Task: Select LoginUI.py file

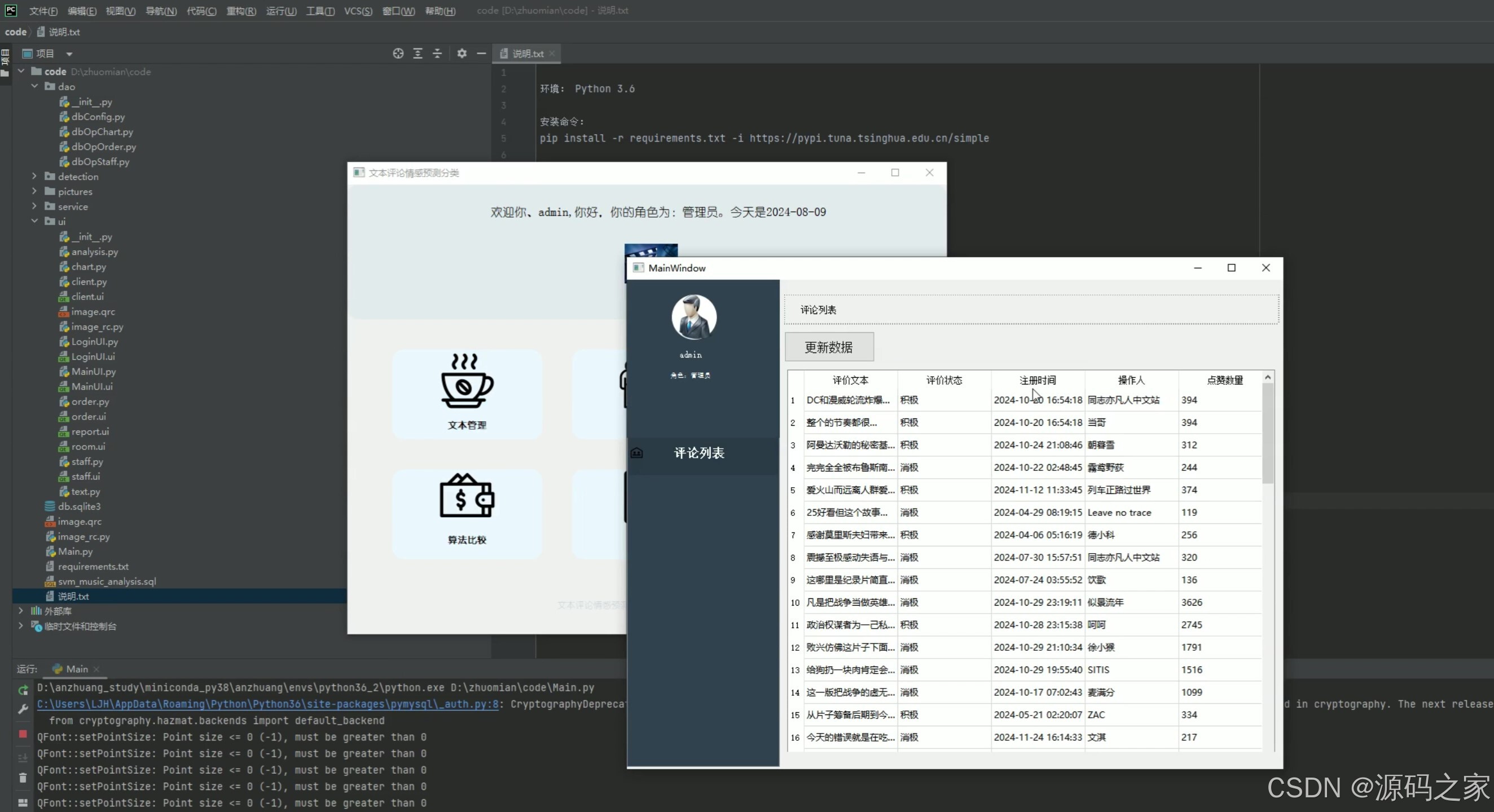Action: [95, 341]
